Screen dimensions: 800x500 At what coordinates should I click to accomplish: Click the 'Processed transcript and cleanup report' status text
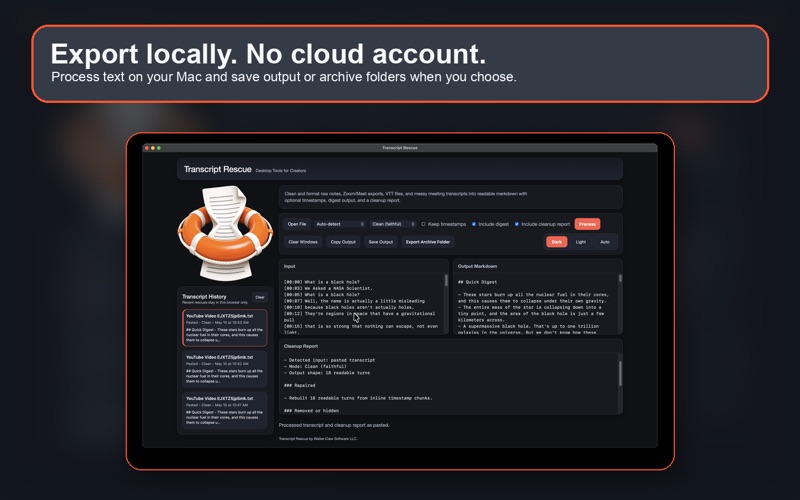coord(334,425)
